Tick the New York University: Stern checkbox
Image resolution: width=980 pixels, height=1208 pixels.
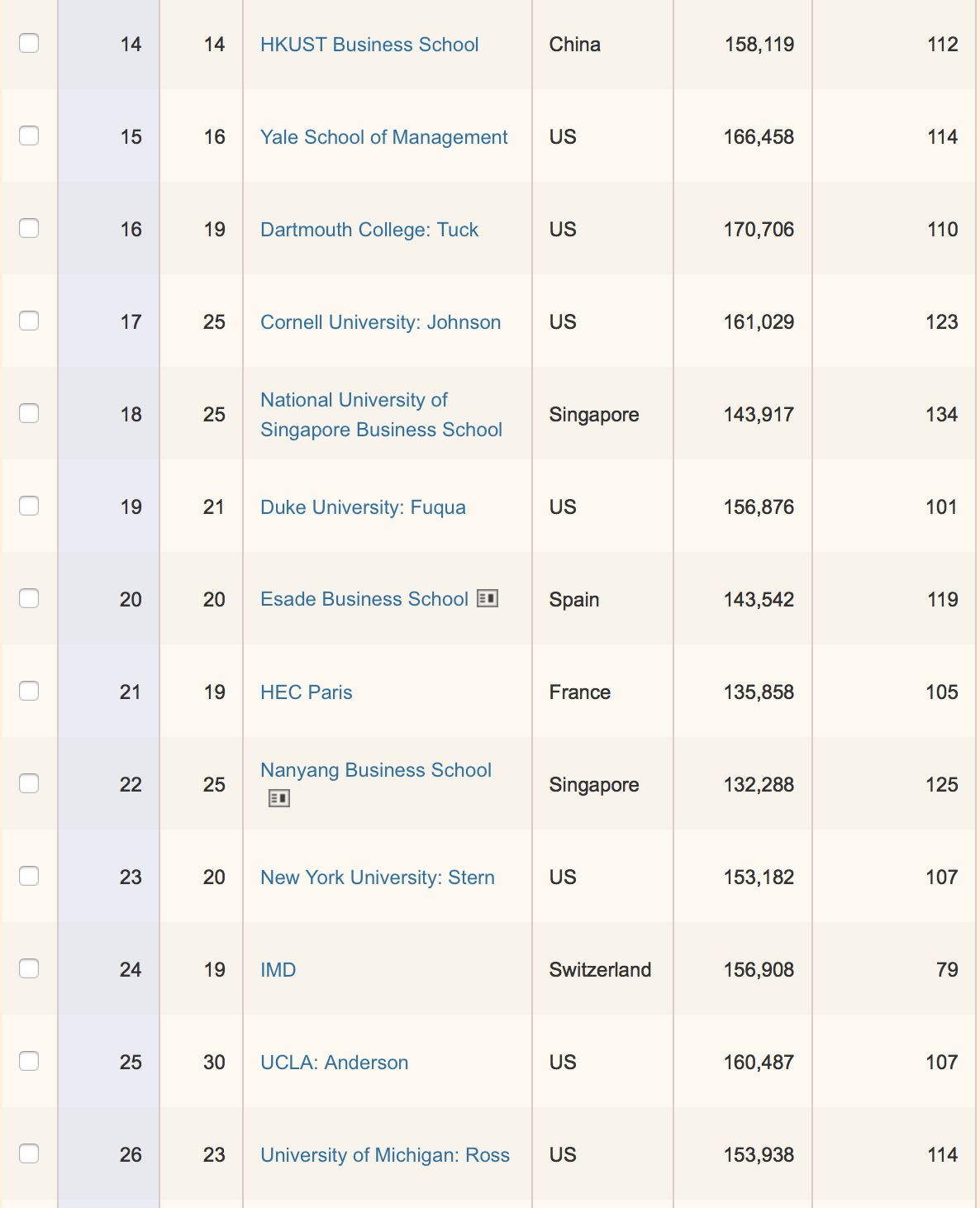(29, 876)
